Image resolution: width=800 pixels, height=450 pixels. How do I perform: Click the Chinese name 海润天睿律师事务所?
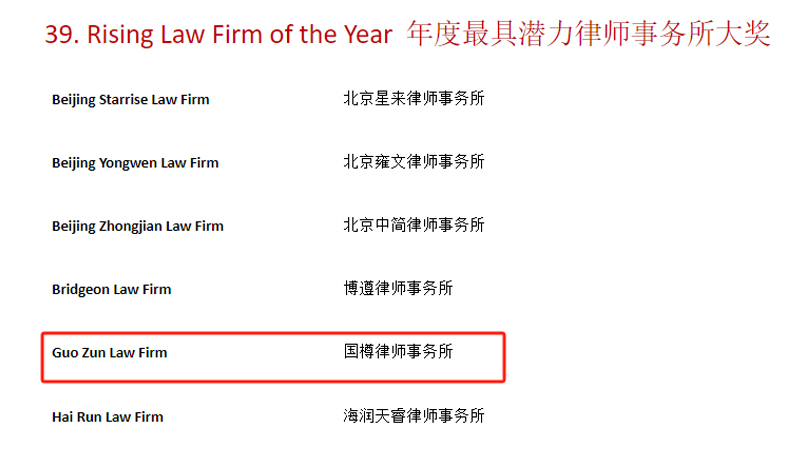413,416
